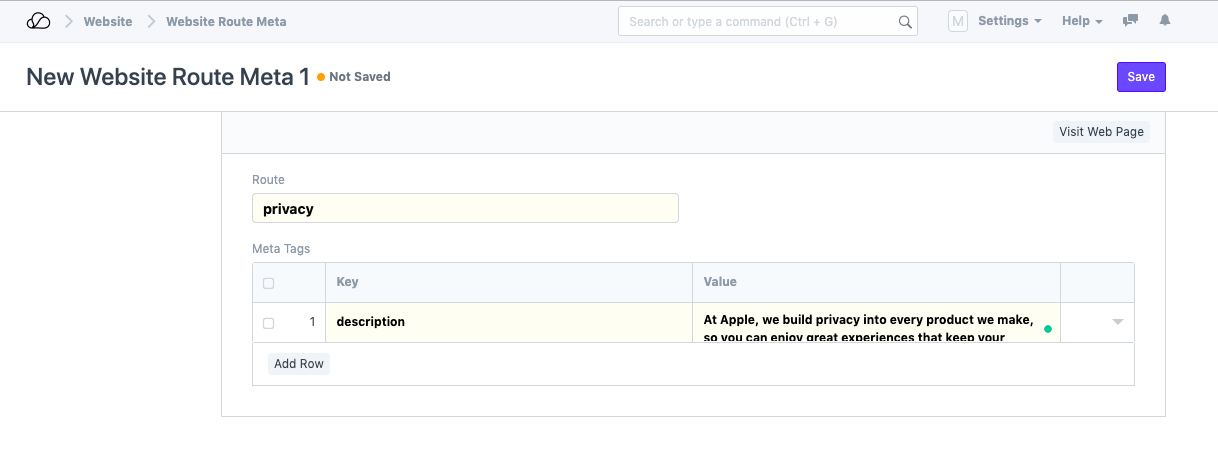Viewport: 1218px width, 474px height.
Task: Focus the Route input field
Action: 465,209
